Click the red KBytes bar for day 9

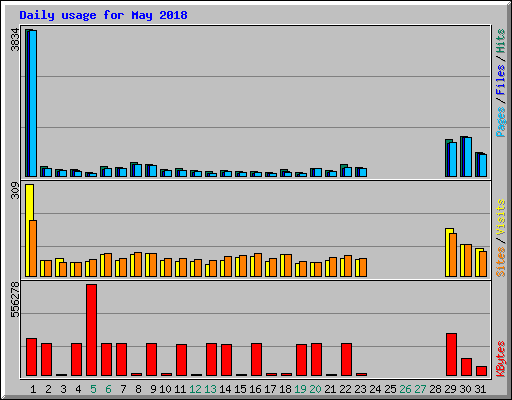coord(151,360)
